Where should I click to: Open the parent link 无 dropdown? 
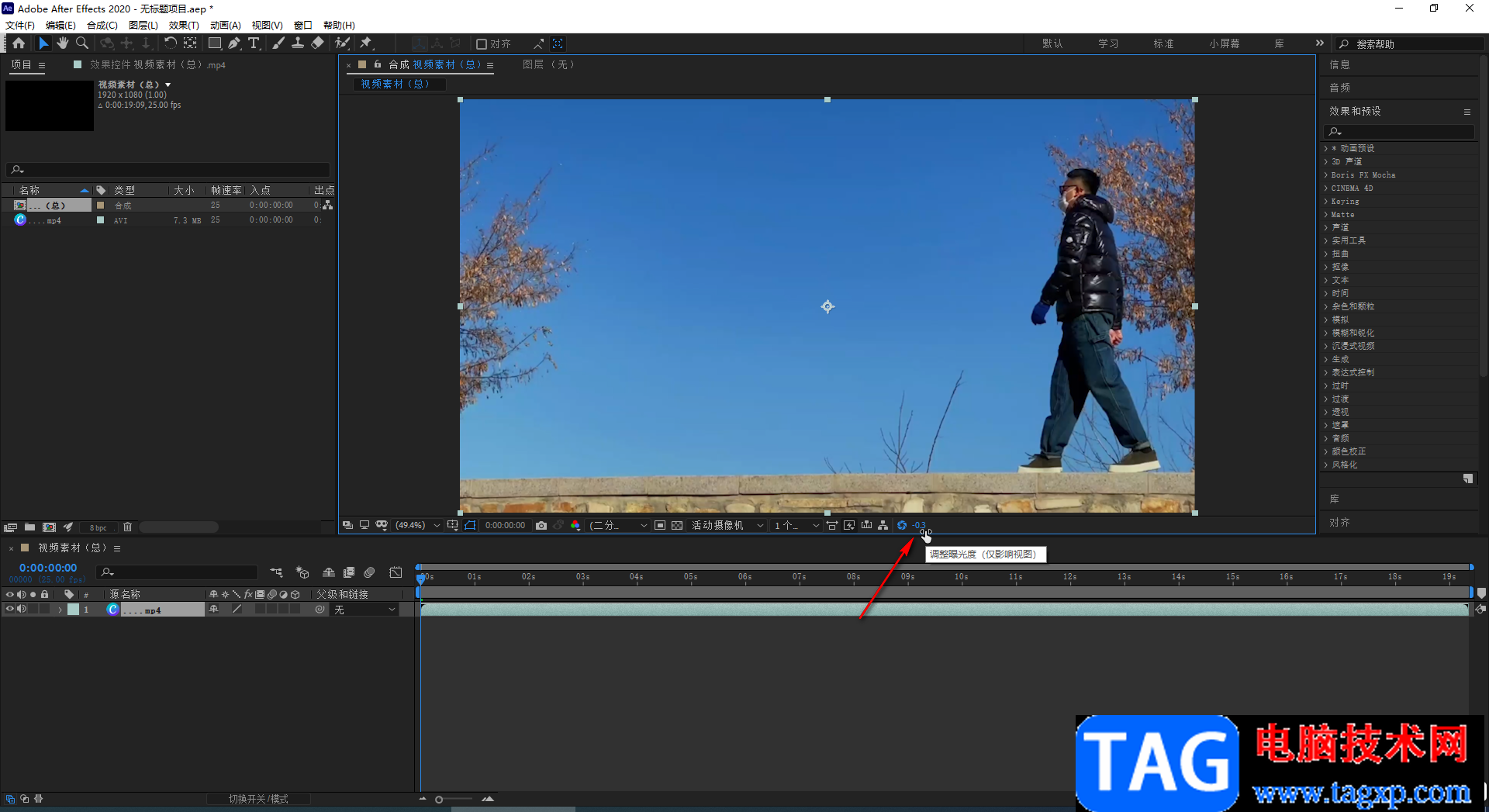click(x=365, y=610)
